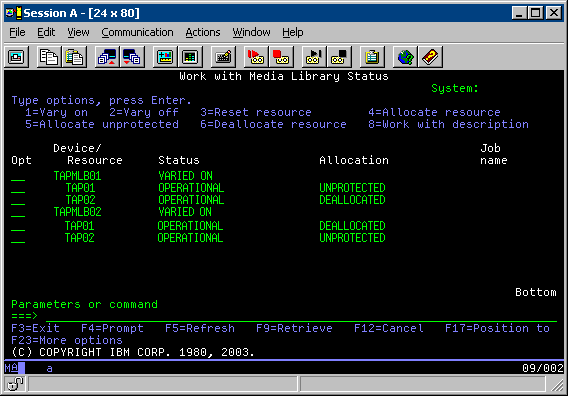Click the 3=Reset resource option text

(256, 112)
